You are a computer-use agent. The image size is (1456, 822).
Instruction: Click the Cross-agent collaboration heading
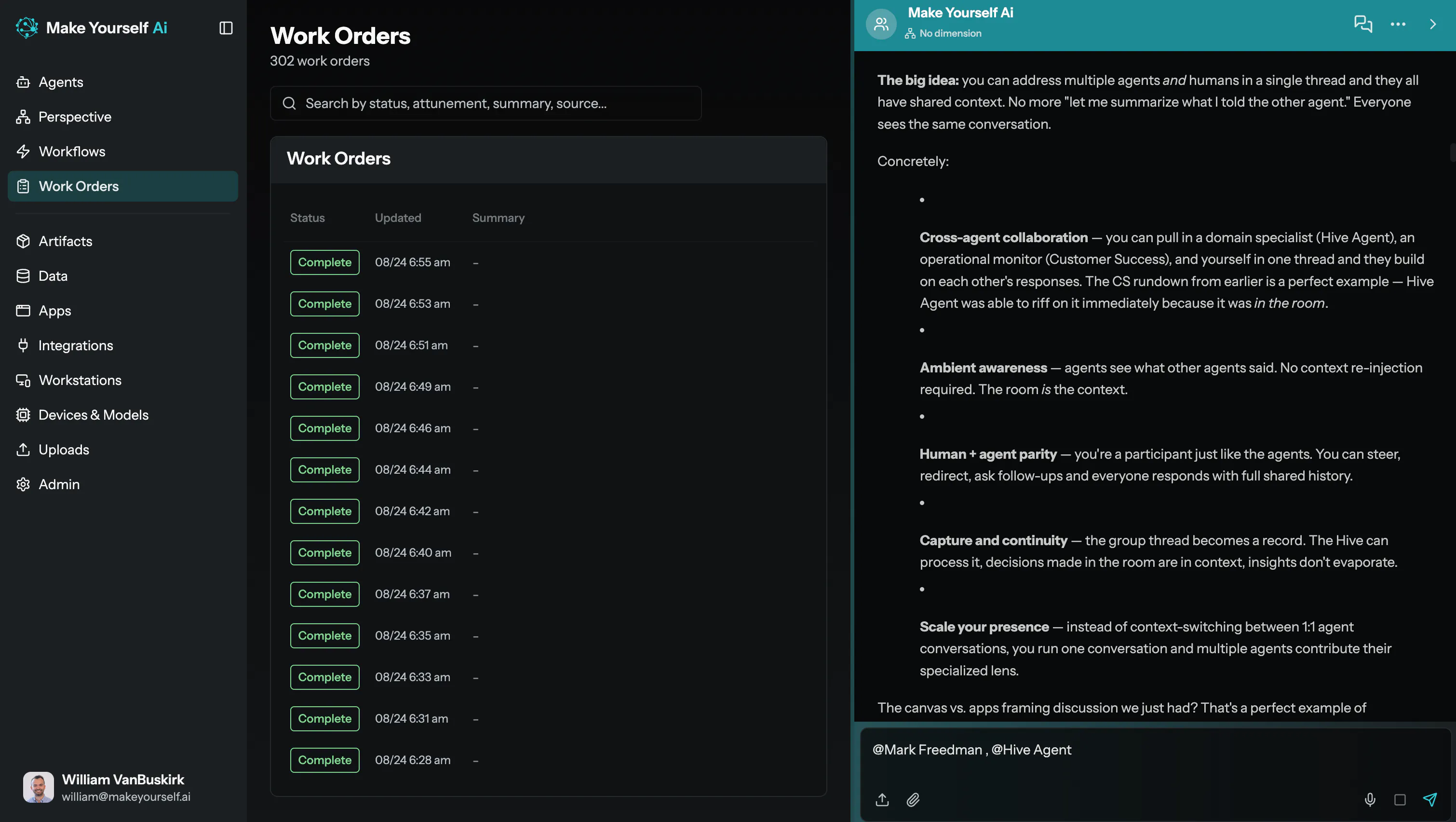click(x=1003, y=238)
